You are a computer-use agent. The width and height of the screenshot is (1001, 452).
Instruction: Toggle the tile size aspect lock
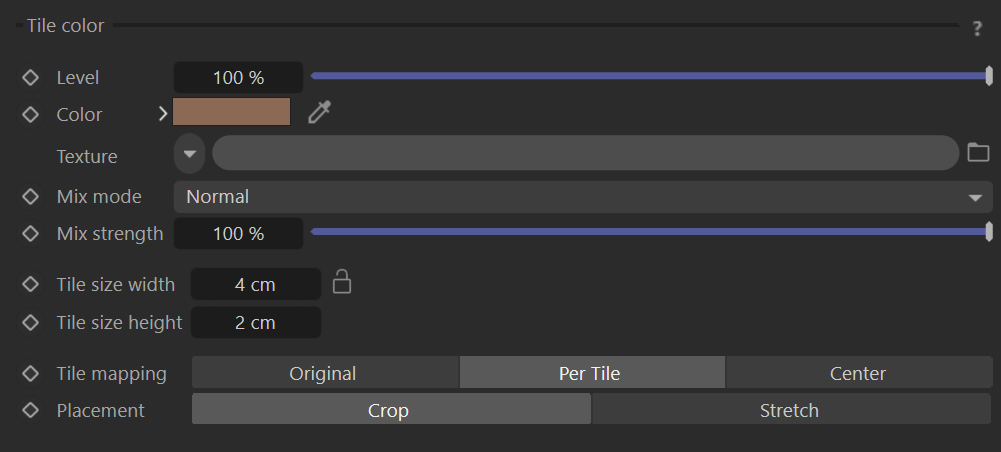342,282
